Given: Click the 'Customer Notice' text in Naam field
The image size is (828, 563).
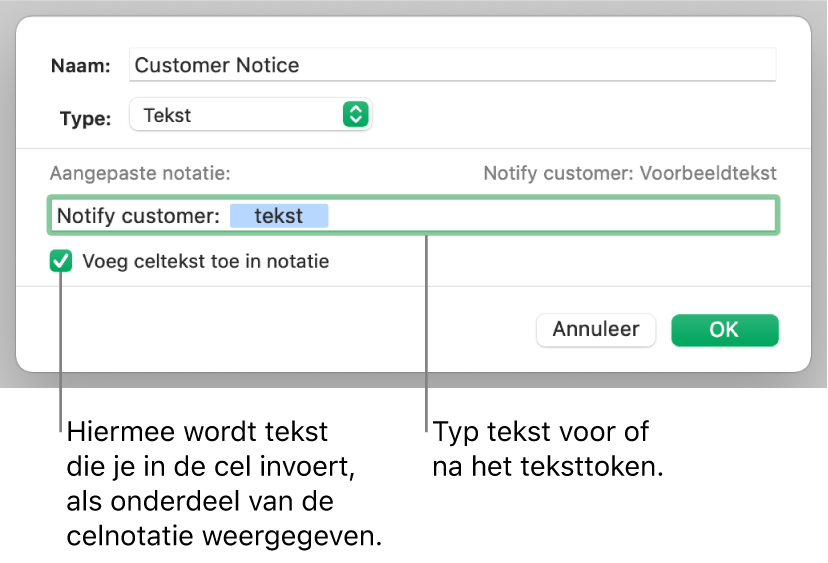Looking at the screenshot, I should coord(217,66).
